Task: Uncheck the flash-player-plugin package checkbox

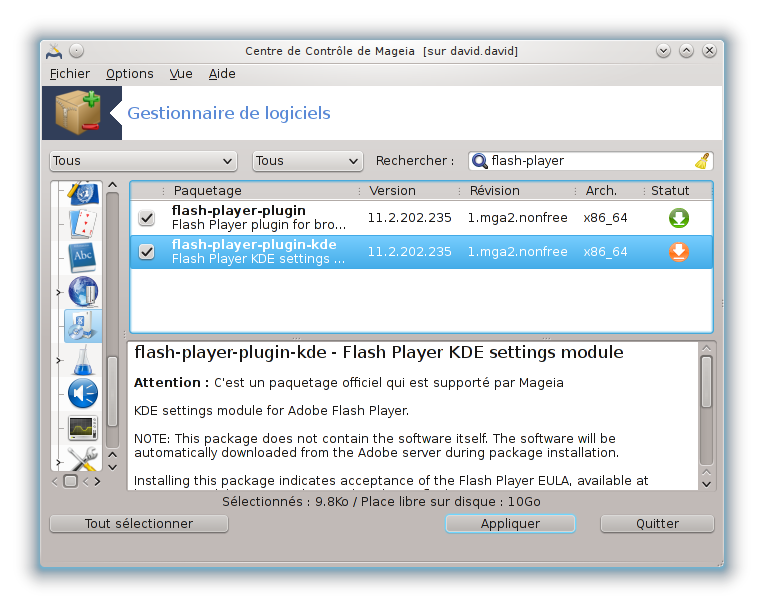Action: (x=146, y=218)
